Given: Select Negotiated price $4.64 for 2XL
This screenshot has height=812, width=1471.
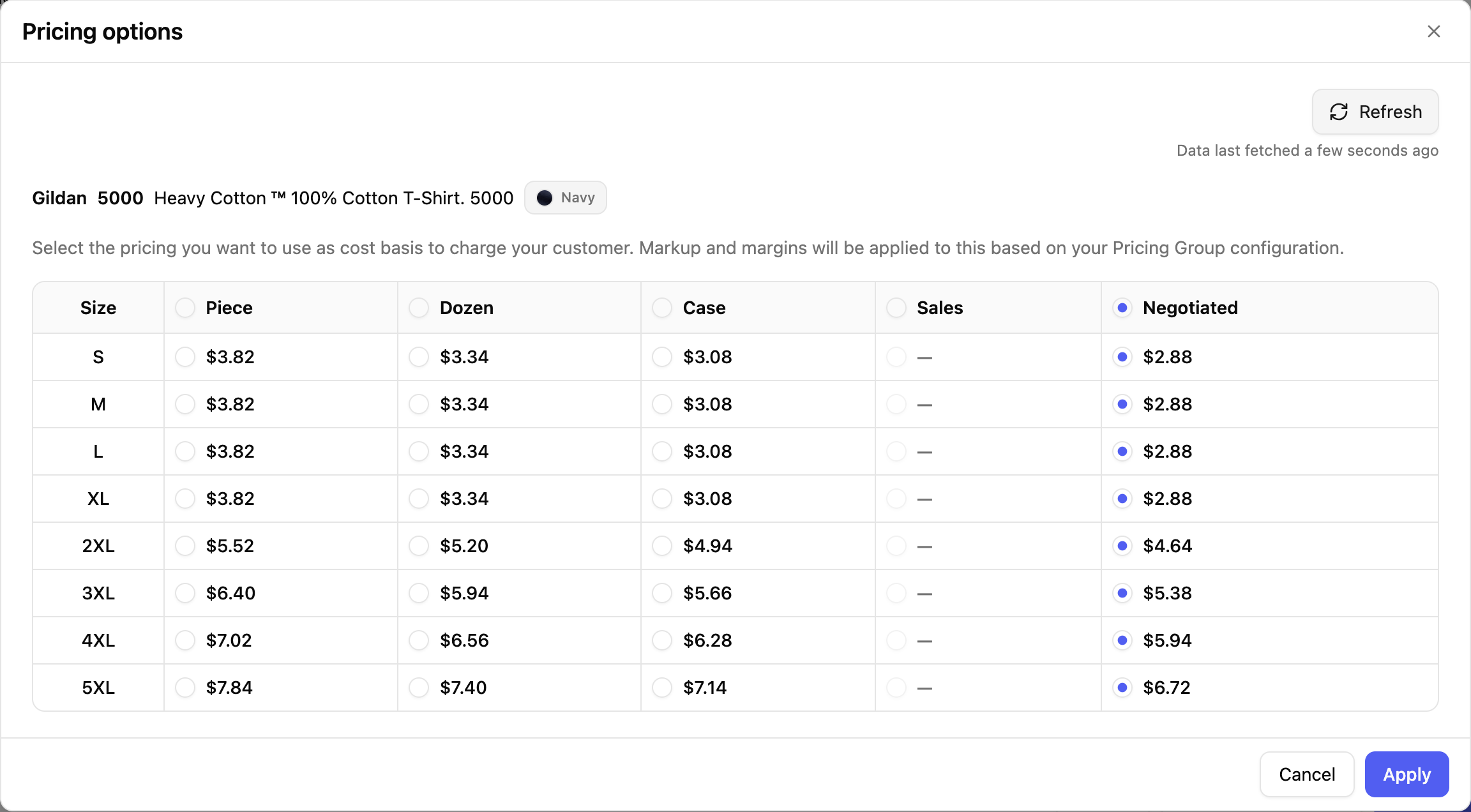Looking at the screenshot, I should coord(1122,546).
